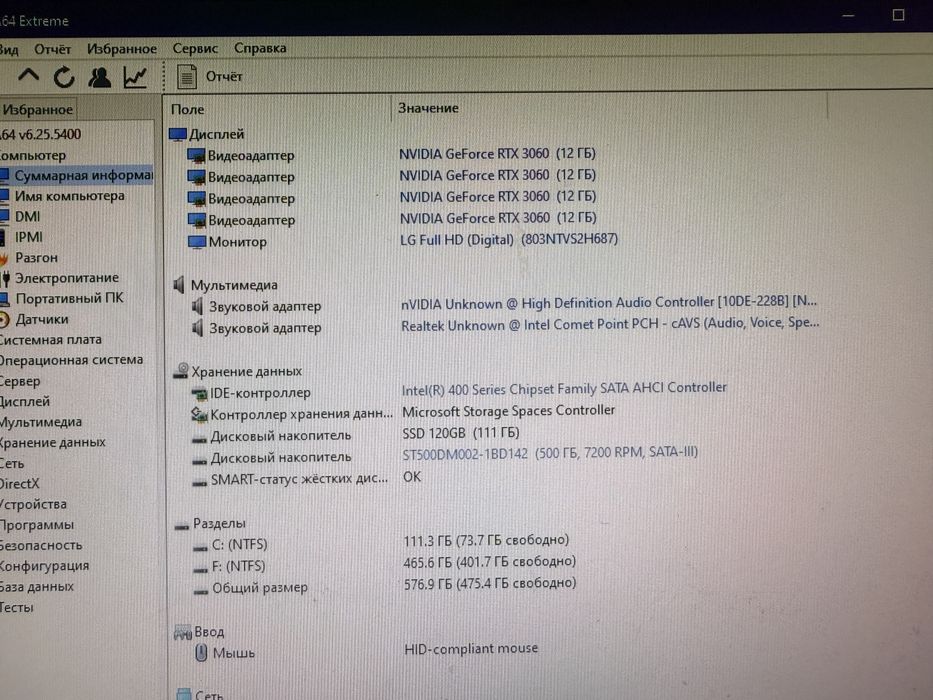Viewport: 933px width, 700px height.
Task: Select the Компьютер root tree node
Action: (x=33, y=155)
